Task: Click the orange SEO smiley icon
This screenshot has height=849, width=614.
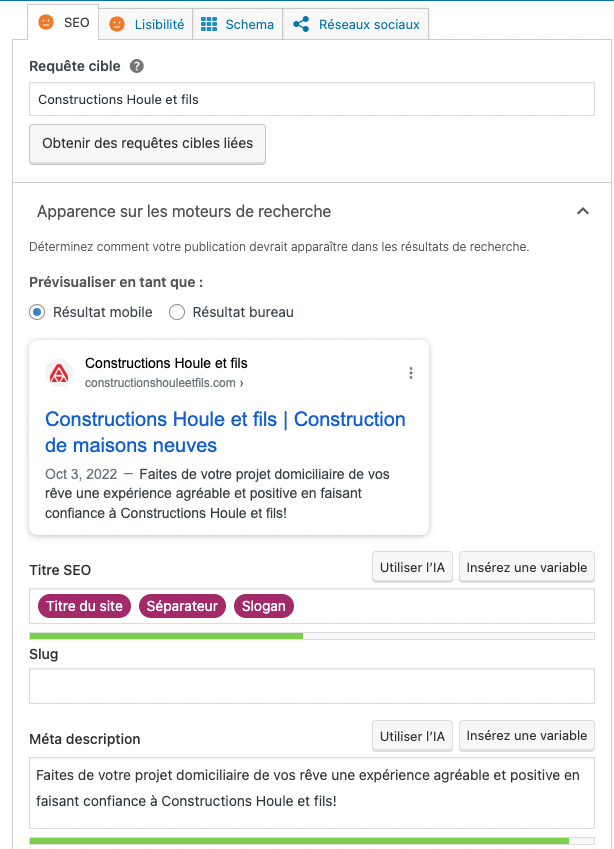Action: [x=46, y=23]
